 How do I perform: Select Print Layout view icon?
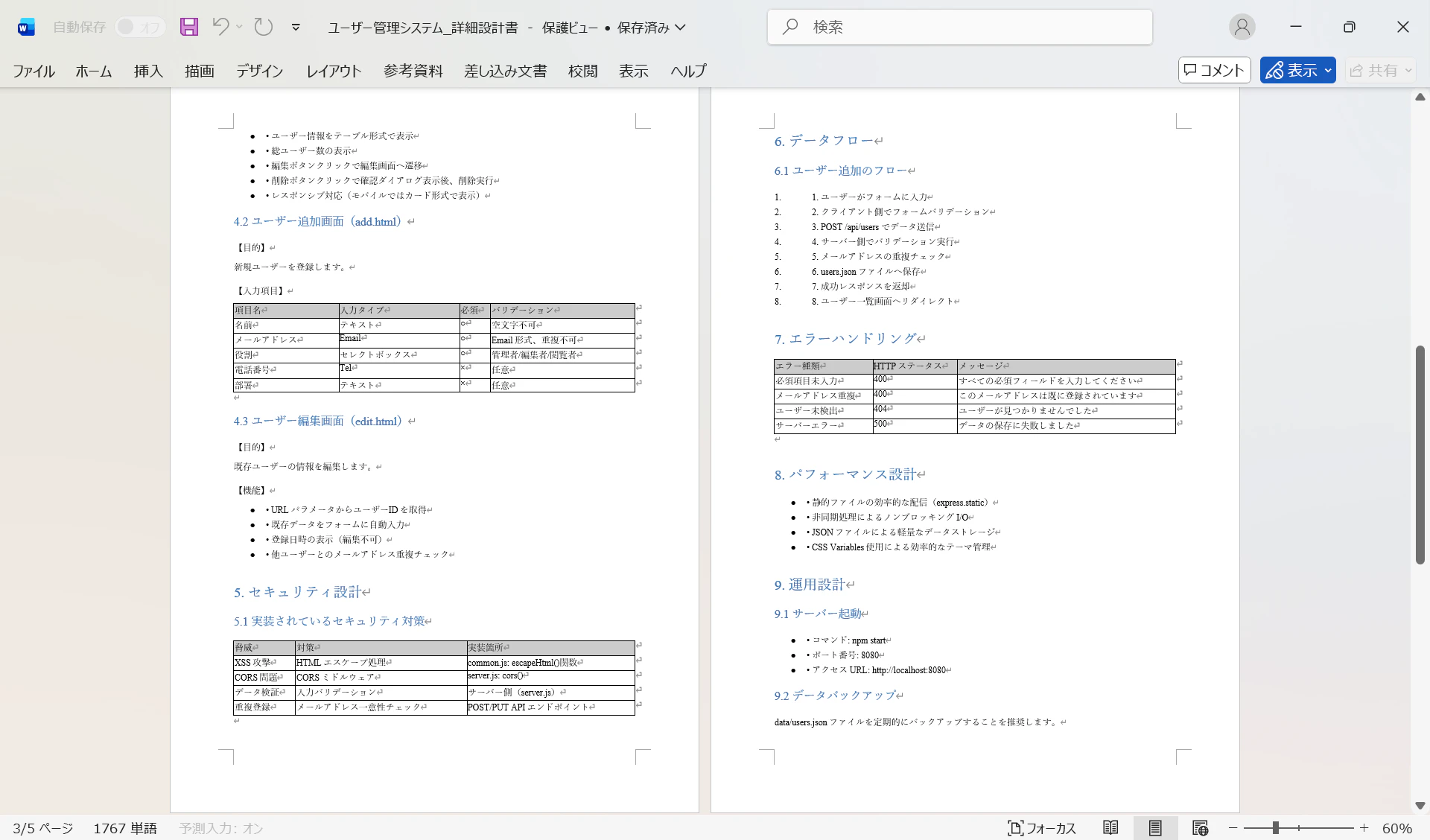point(1155,828)
